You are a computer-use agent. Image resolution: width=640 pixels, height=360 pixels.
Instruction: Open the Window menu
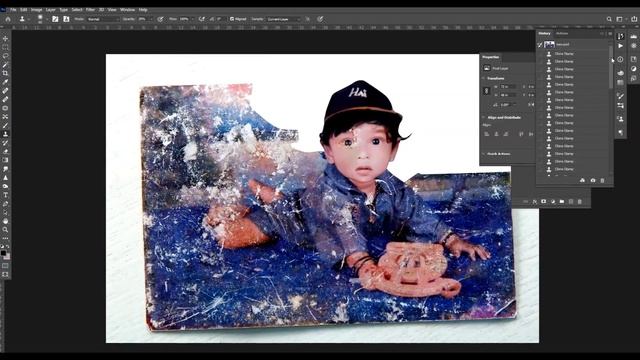(x=127, y=9)
